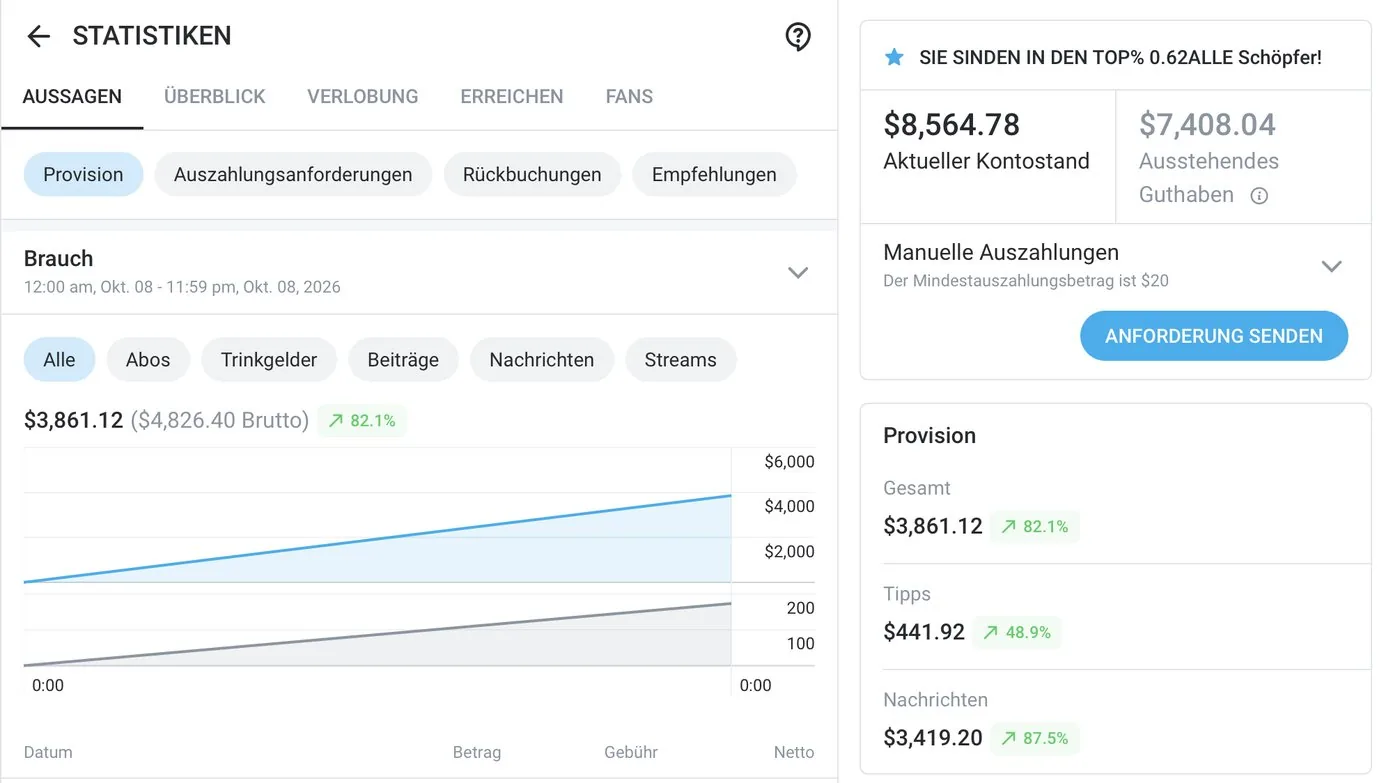Click the $7,408.04 pending balance amount
Image resolution: width=1400 pixels, height=783 pixels.
[x=1208, y=125]
